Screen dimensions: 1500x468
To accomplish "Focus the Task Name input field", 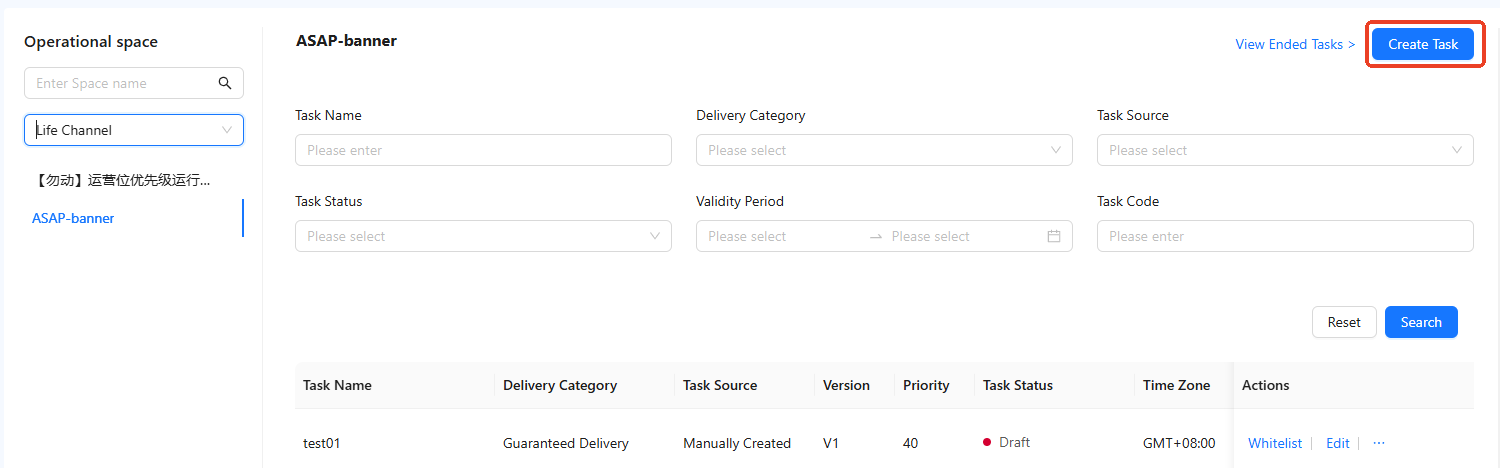I will tap(483, 150).
